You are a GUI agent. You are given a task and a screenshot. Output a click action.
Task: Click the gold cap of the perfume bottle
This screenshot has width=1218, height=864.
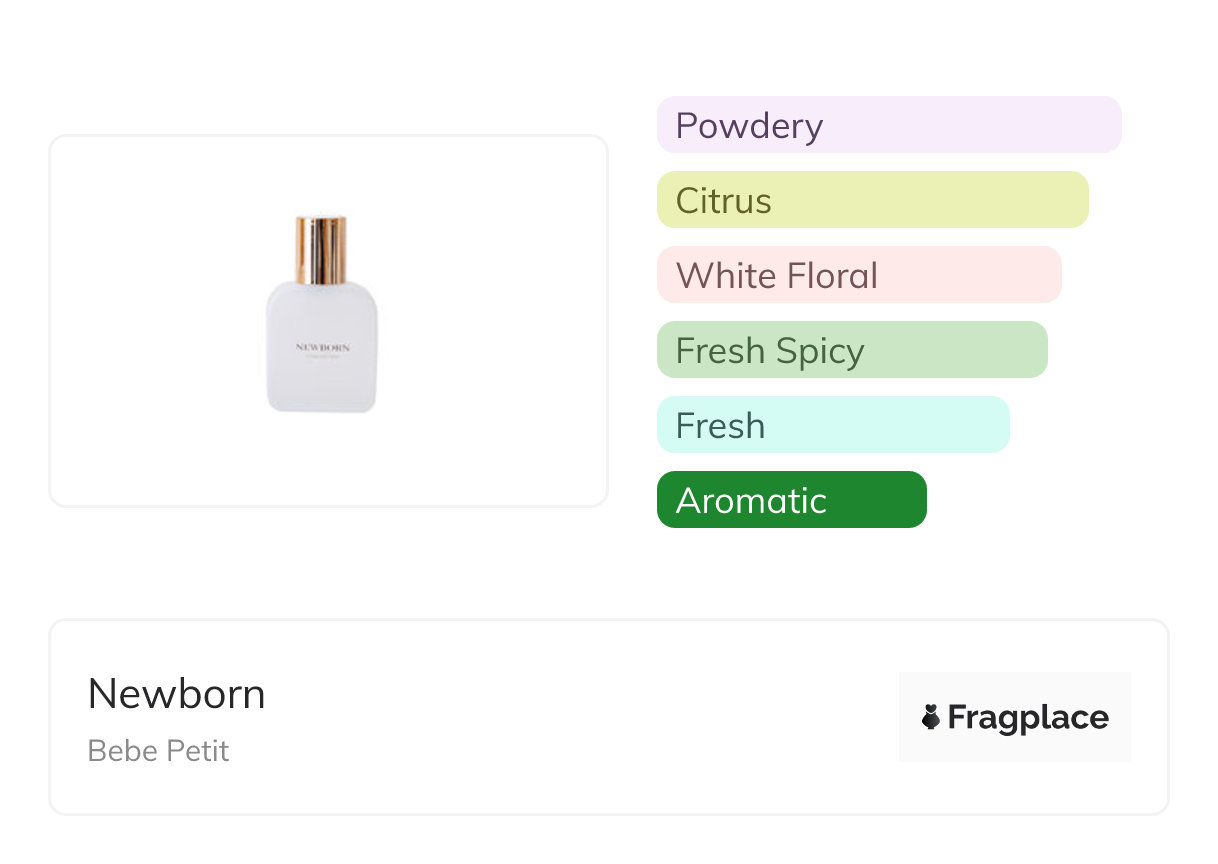(x=321, y=249)
